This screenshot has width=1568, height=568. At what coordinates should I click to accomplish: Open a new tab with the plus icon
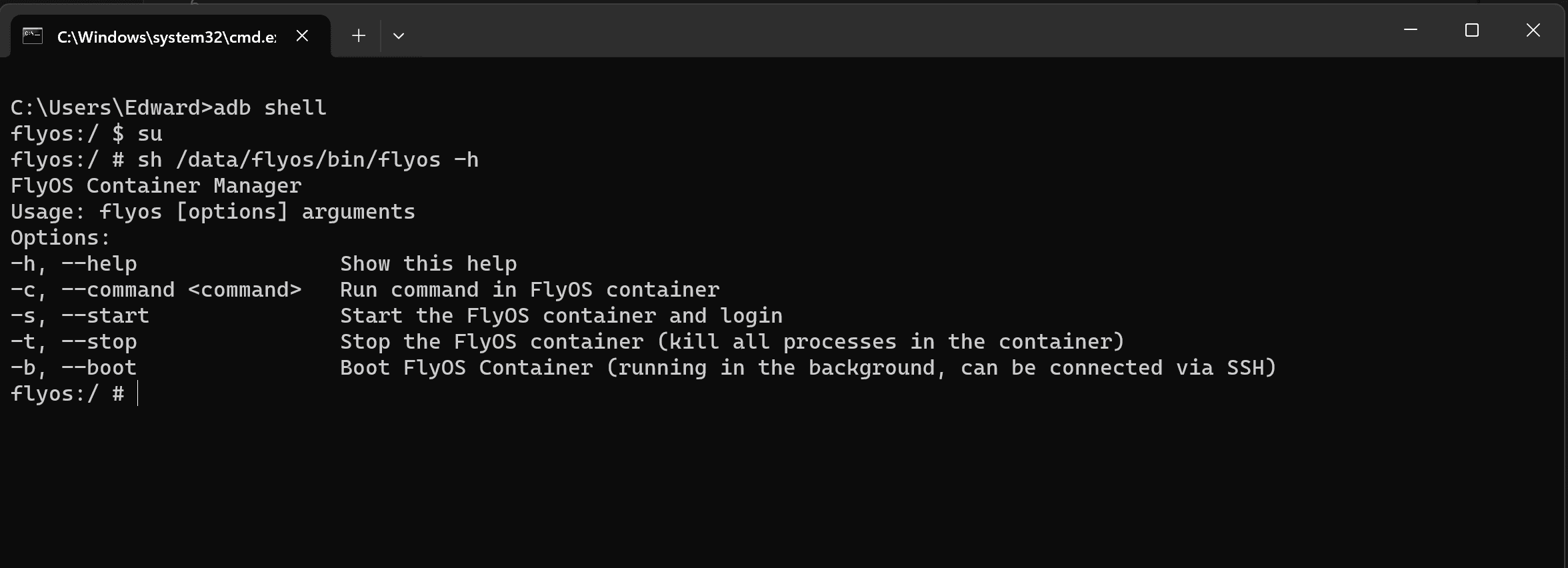(359, 36)
